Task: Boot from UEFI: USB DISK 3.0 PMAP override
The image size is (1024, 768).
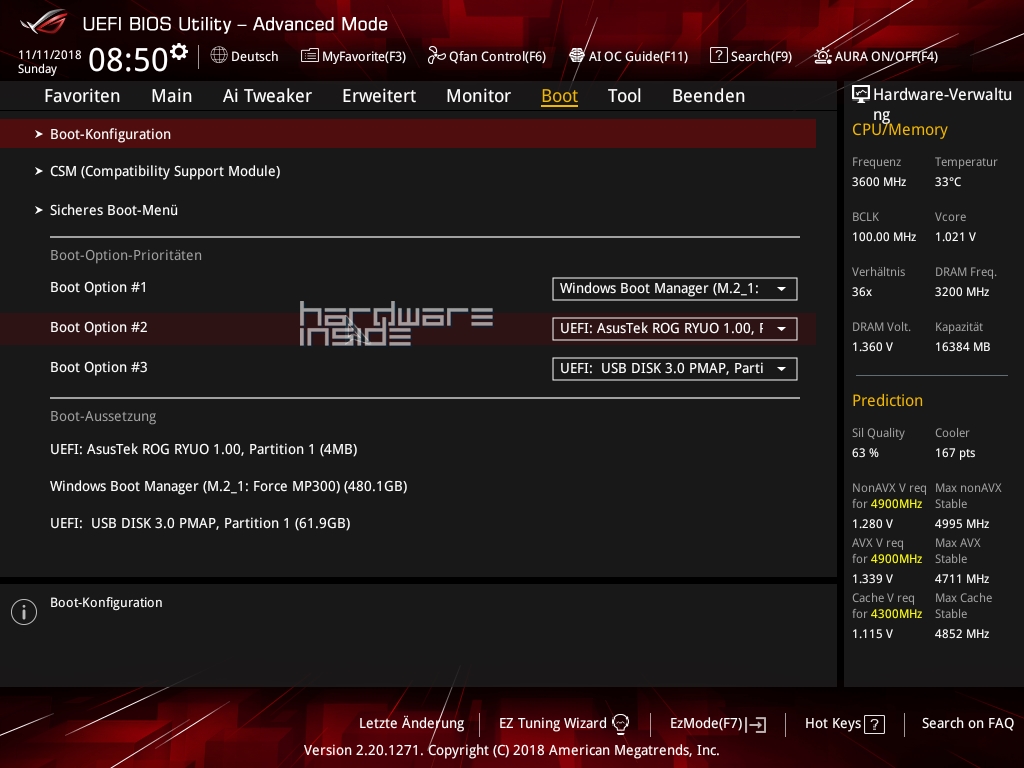Action: point(200,523)
